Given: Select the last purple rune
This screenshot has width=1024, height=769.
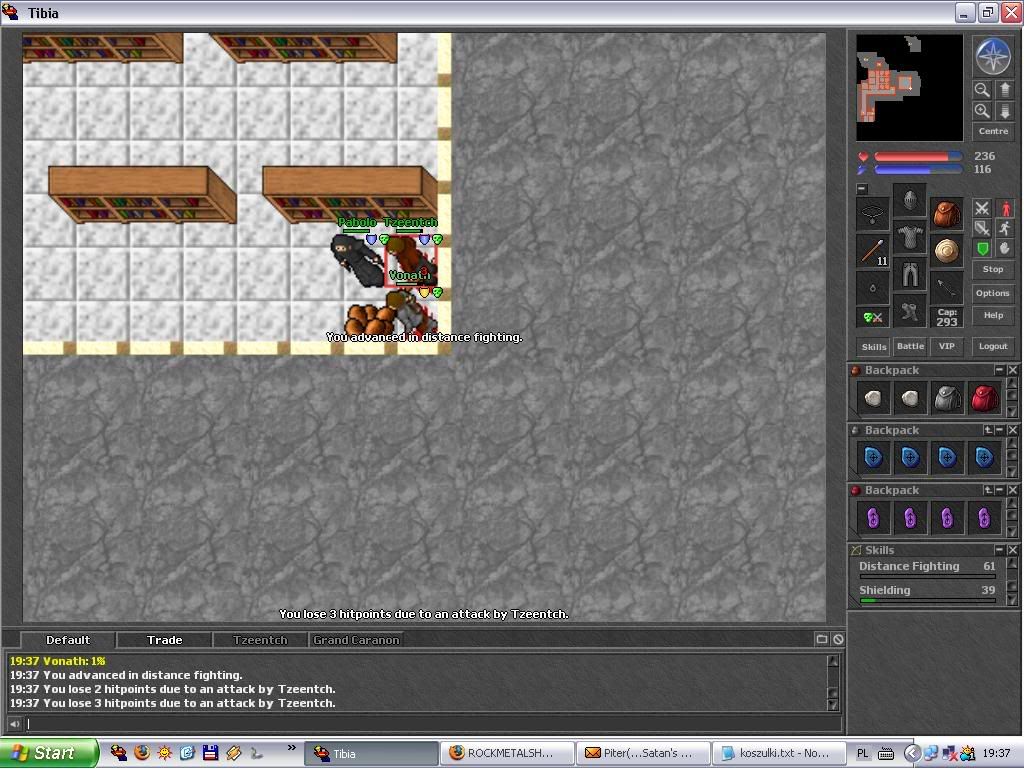Looking at the screenshot, I should (984, 518).
